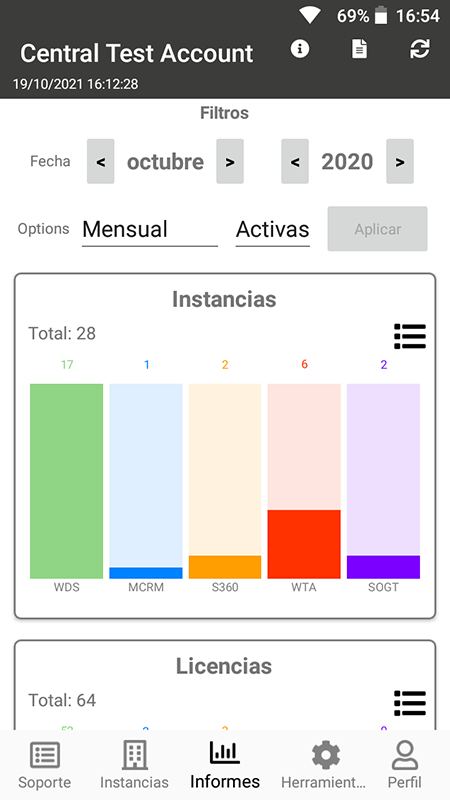Select the Informes chart tab icon
Image resolution: width=450 pixels, height=800 pixels.
[224, 752]
